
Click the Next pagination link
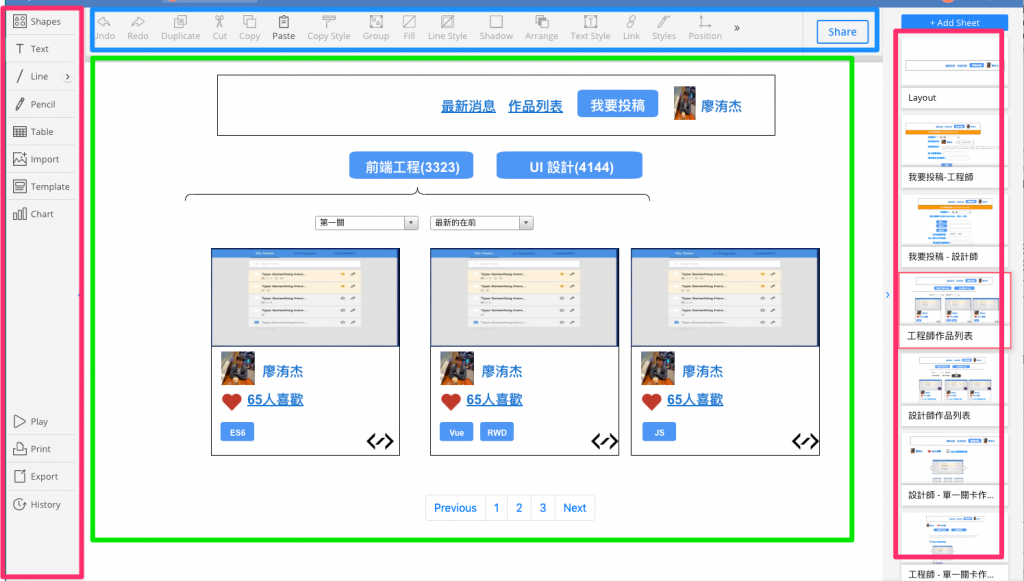point(575,508)
